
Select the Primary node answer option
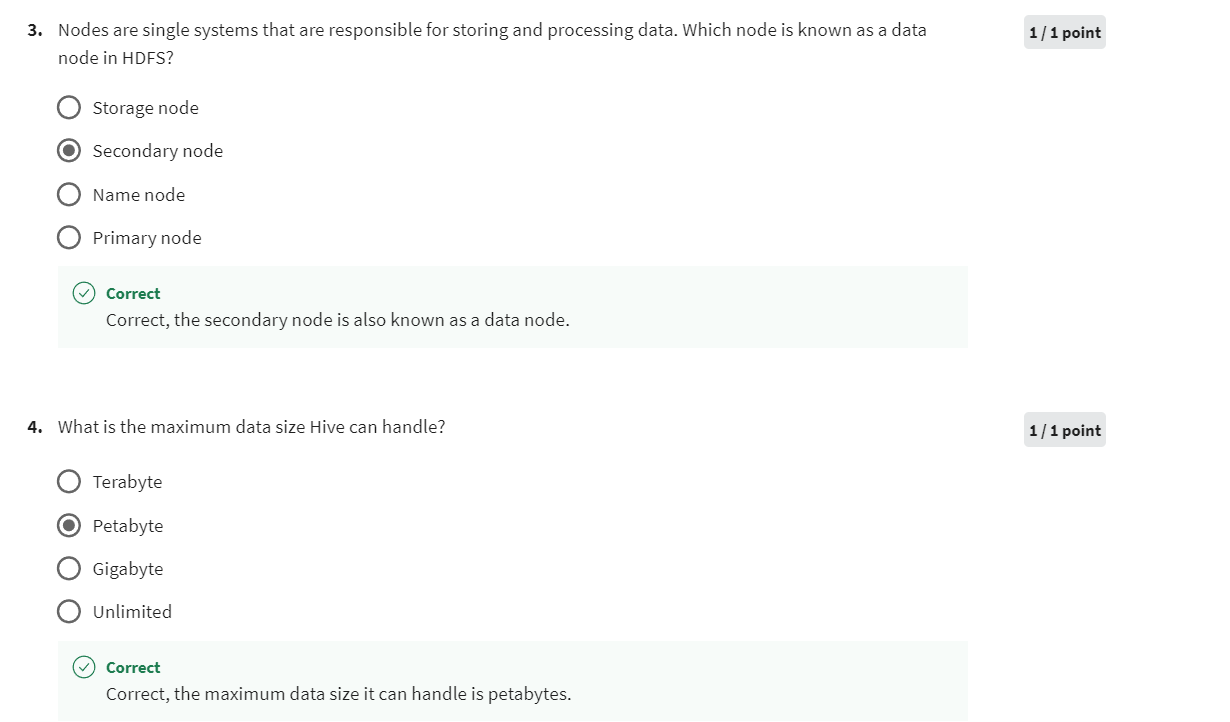146,237
